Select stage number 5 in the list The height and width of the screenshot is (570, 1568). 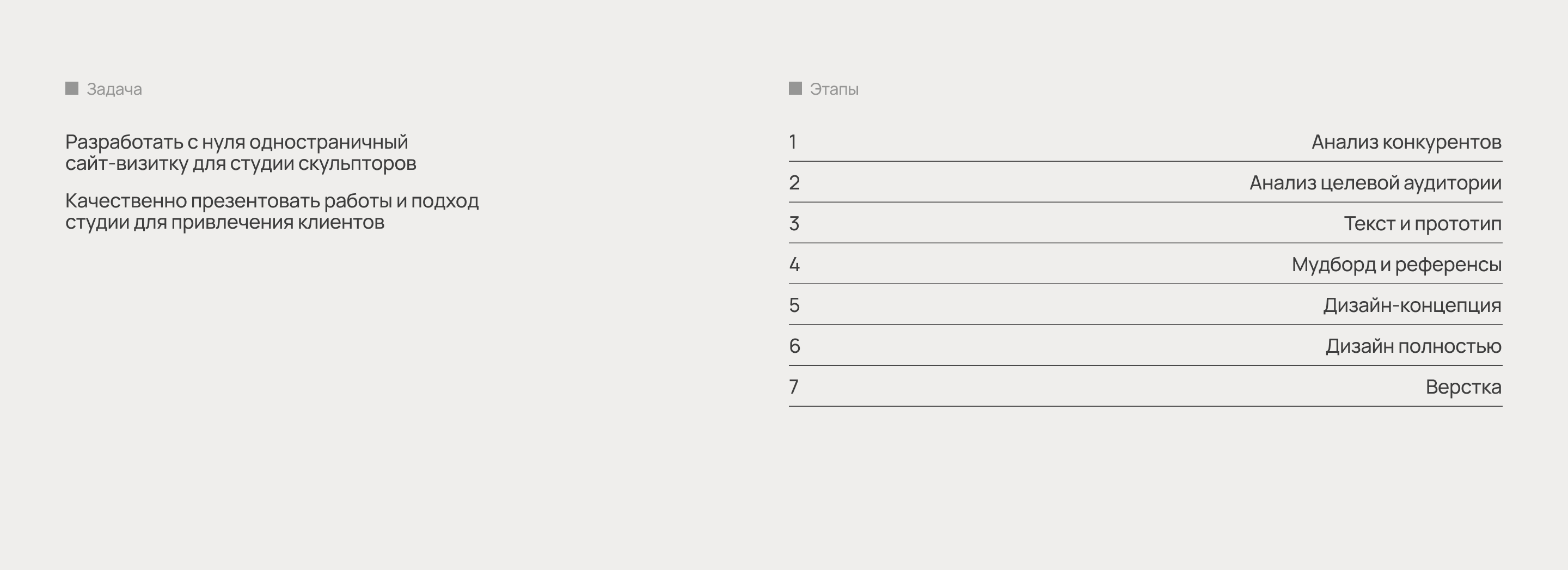(794, 305)
